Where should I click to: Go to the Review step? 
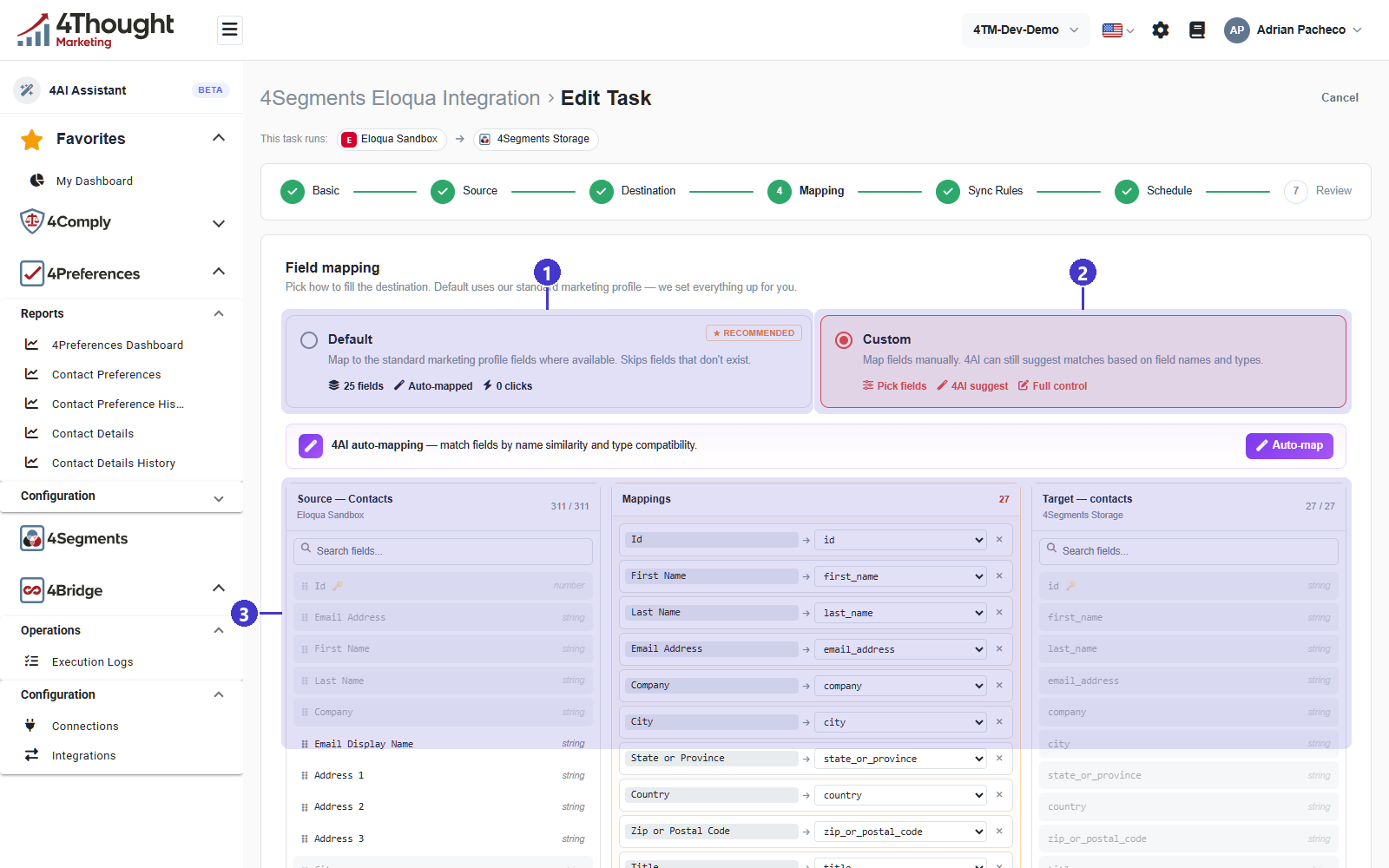point(1318,191)
